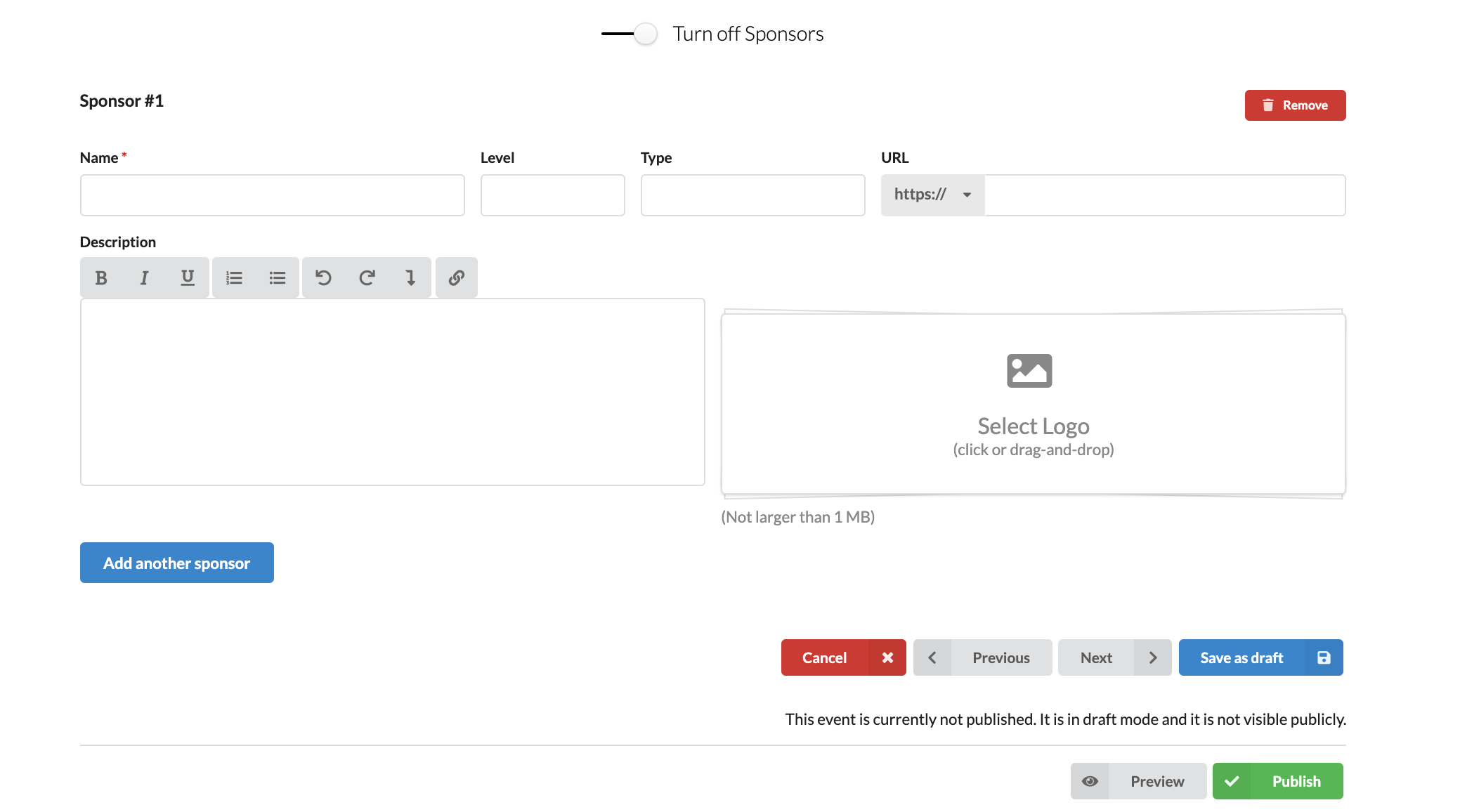Image resolution: width=1460 pixels, height=812 pixels.
Task: Save the event as draft
Action: (1261, 657)
